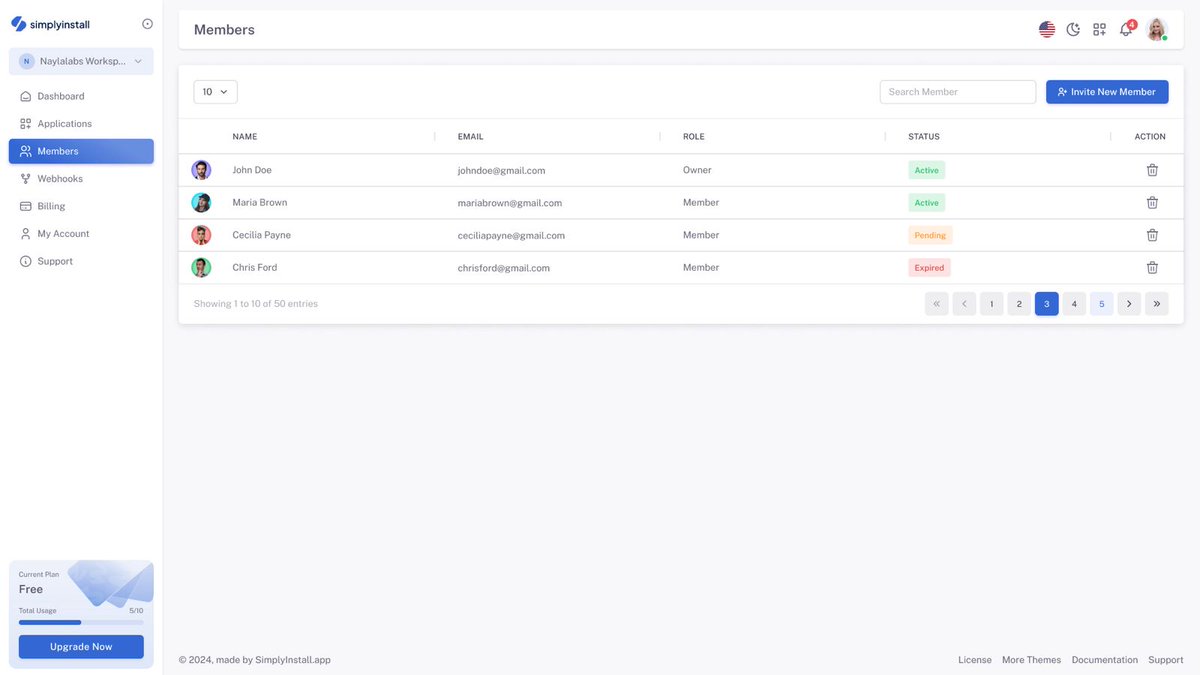Select current page 3
Screen dimensions: 1200x675
(x=1047, y=304)
